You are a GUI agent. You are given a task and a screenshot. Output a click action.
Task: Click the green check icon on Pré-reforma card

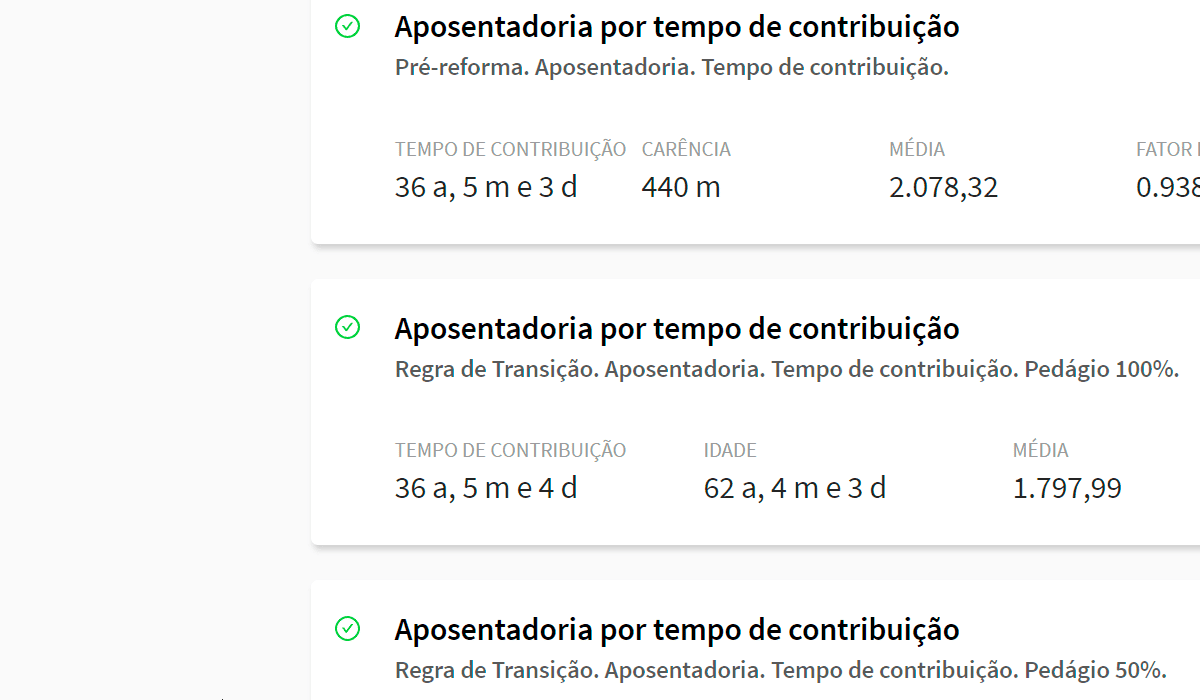pos(347,26)
